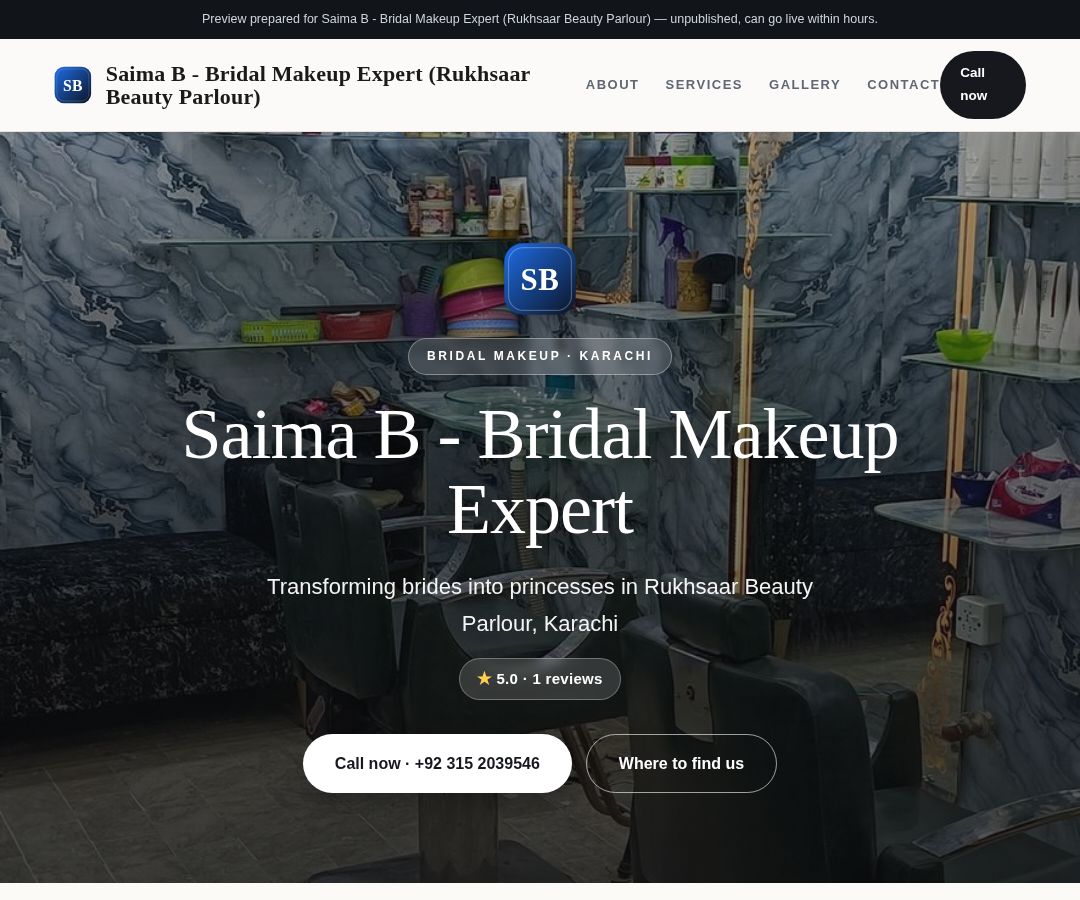Click the large SB badge in the hero
1080x900 pixels.
539,279
